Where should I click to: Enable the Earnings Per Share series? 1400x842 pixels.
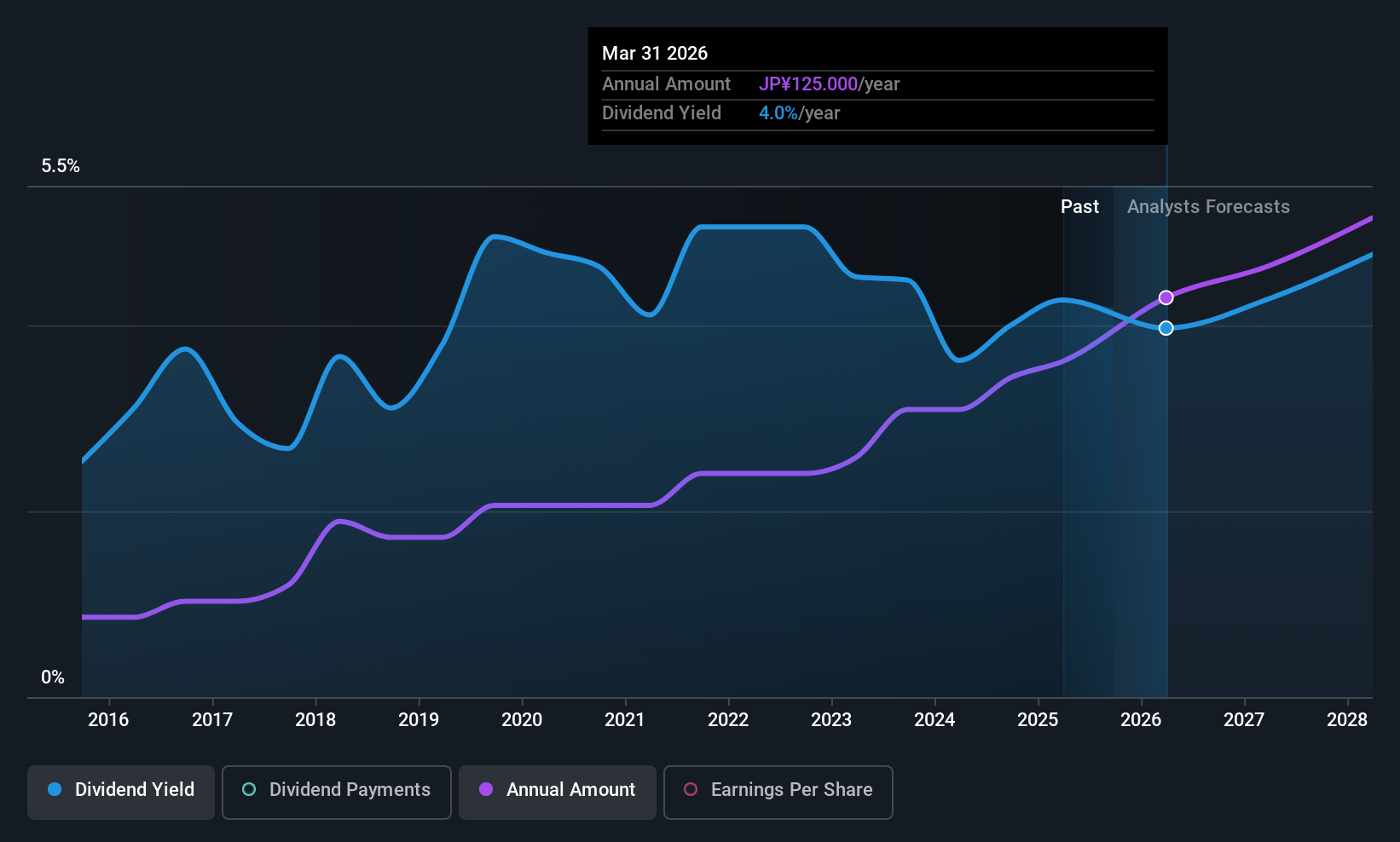coord(778,792)
